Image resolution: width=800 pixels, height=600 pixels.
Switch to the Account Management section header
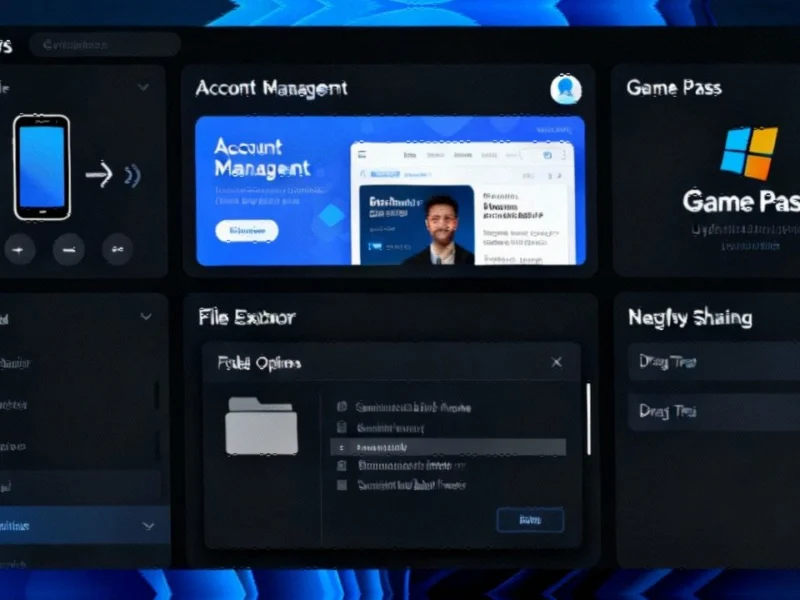271,88
